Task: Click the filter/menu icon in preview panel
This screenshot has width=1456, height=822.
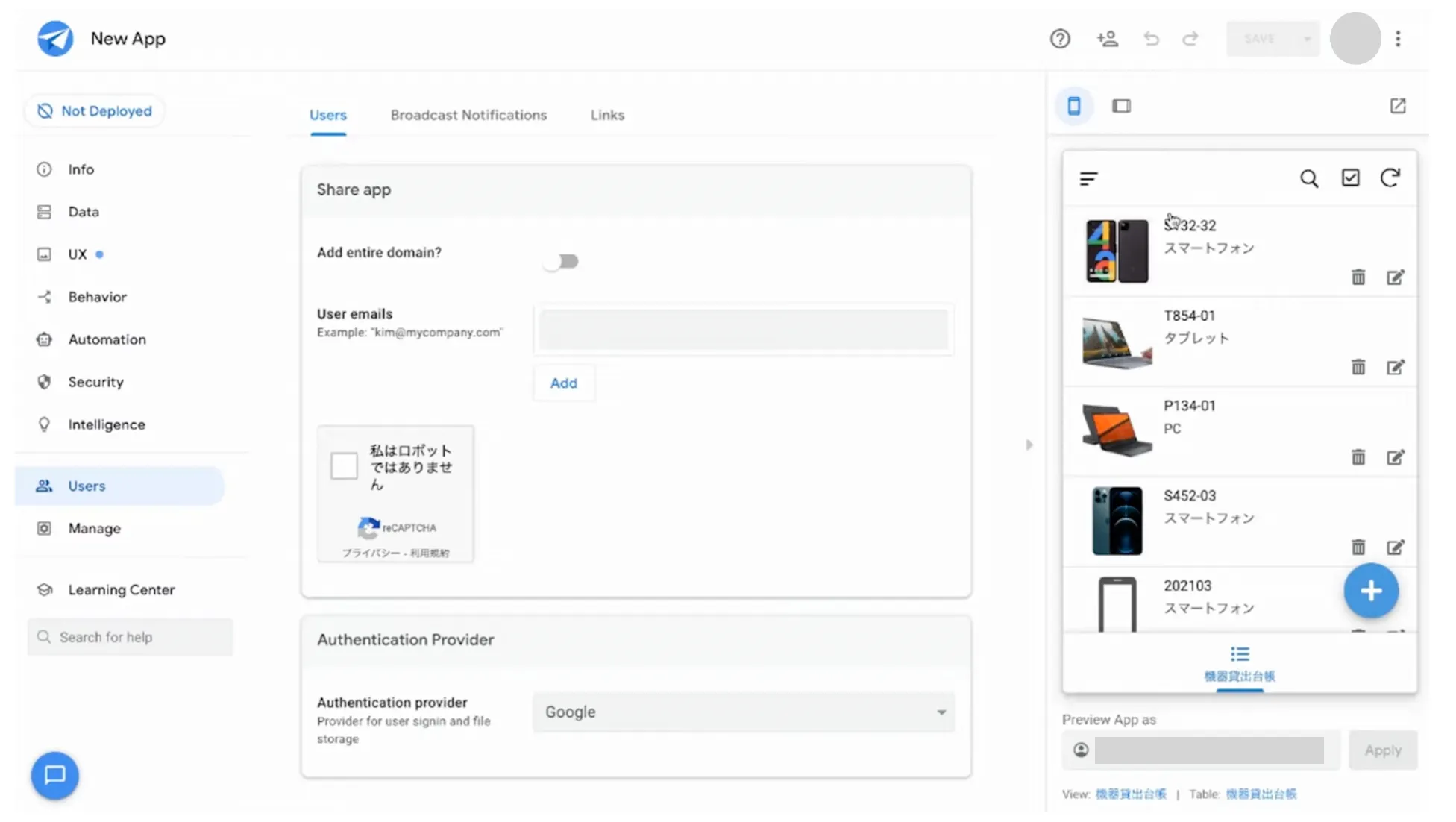Action: (1088, 178)
